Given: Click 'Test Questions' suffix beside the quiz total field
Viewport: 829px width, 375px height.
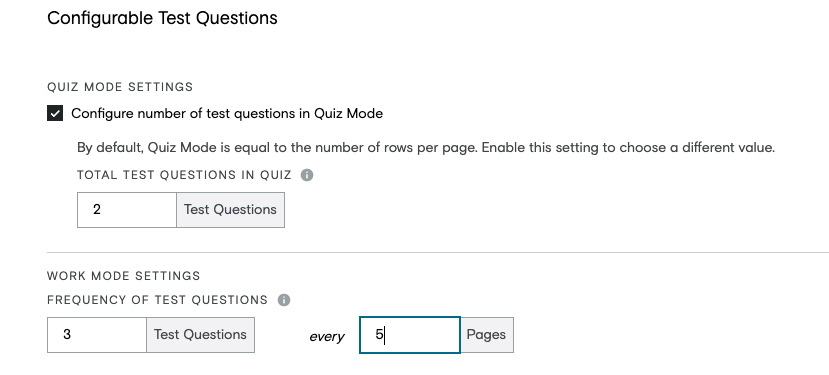Looking at the screenshot, I should coord(231,210).
